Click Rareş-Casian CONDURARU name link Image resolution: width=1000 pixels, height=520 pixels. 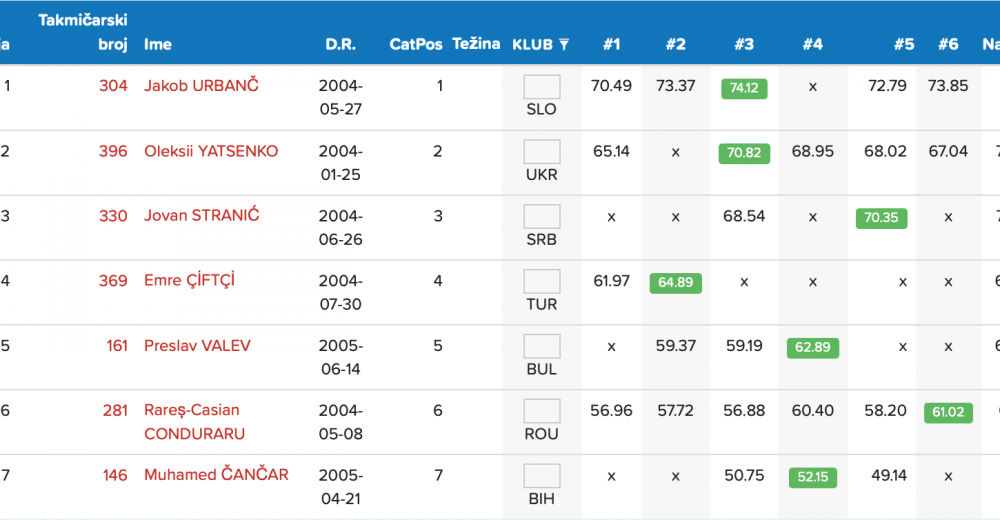pos(194,422)
